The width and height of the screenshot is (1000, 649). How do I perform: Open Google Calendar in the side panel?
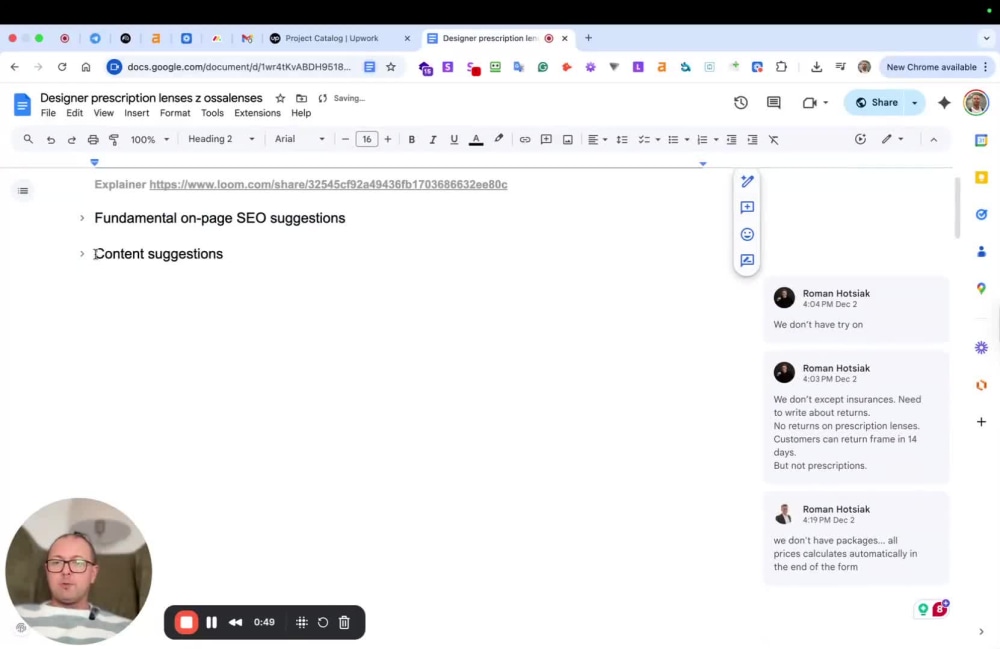981,140
